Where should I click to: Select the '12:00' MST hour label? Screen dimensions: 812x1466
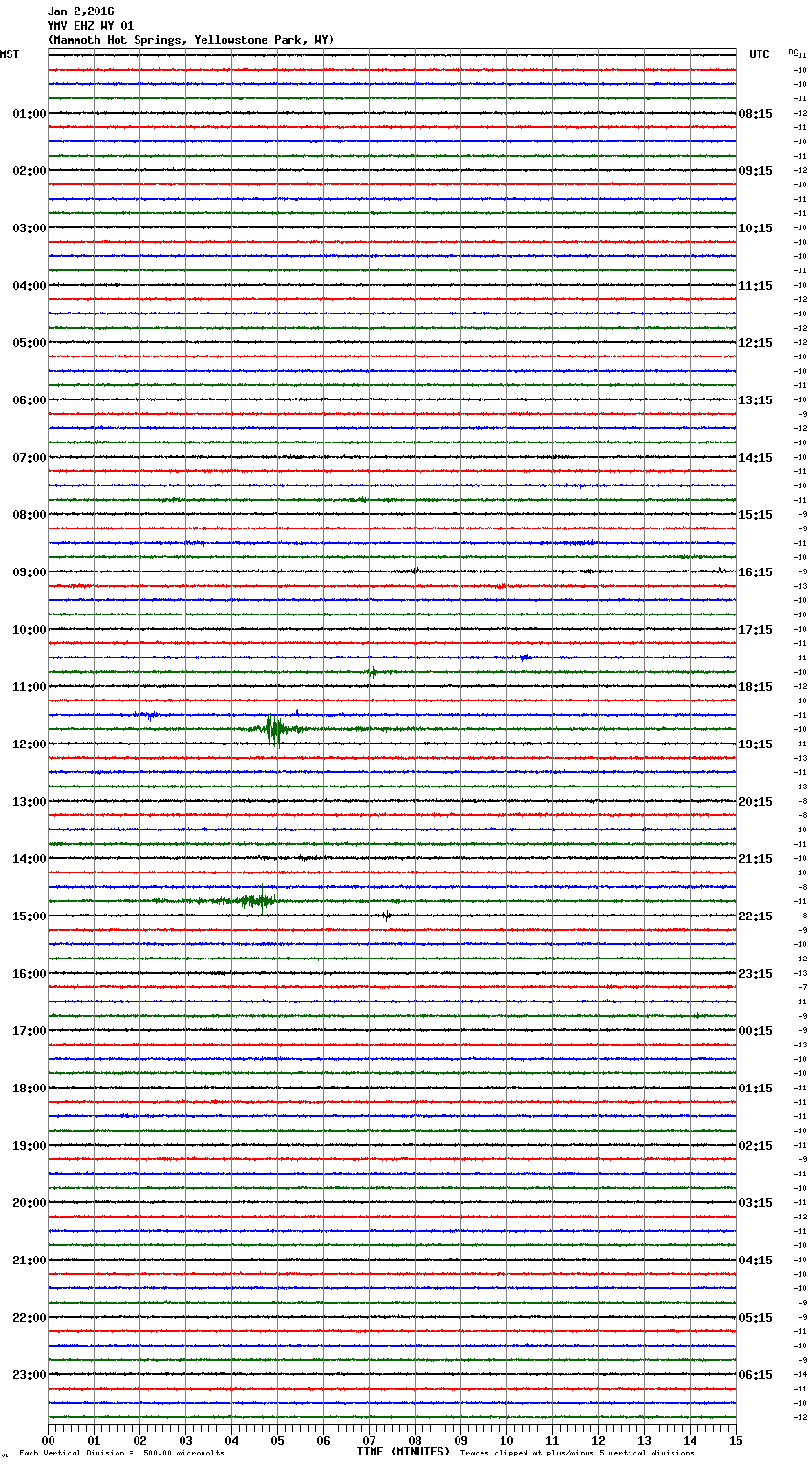coord(29,744)
